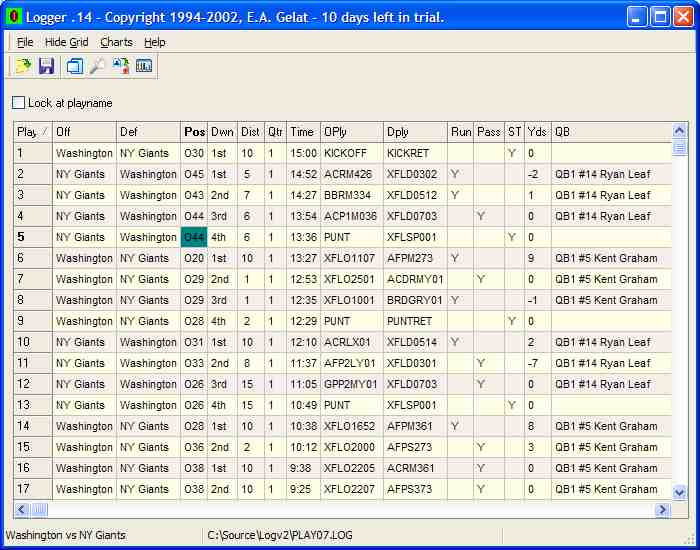The width and height of the screenshot is (700, 550).
Task: Click the PUNTRET defensive play cell
Action: [415, 321]
